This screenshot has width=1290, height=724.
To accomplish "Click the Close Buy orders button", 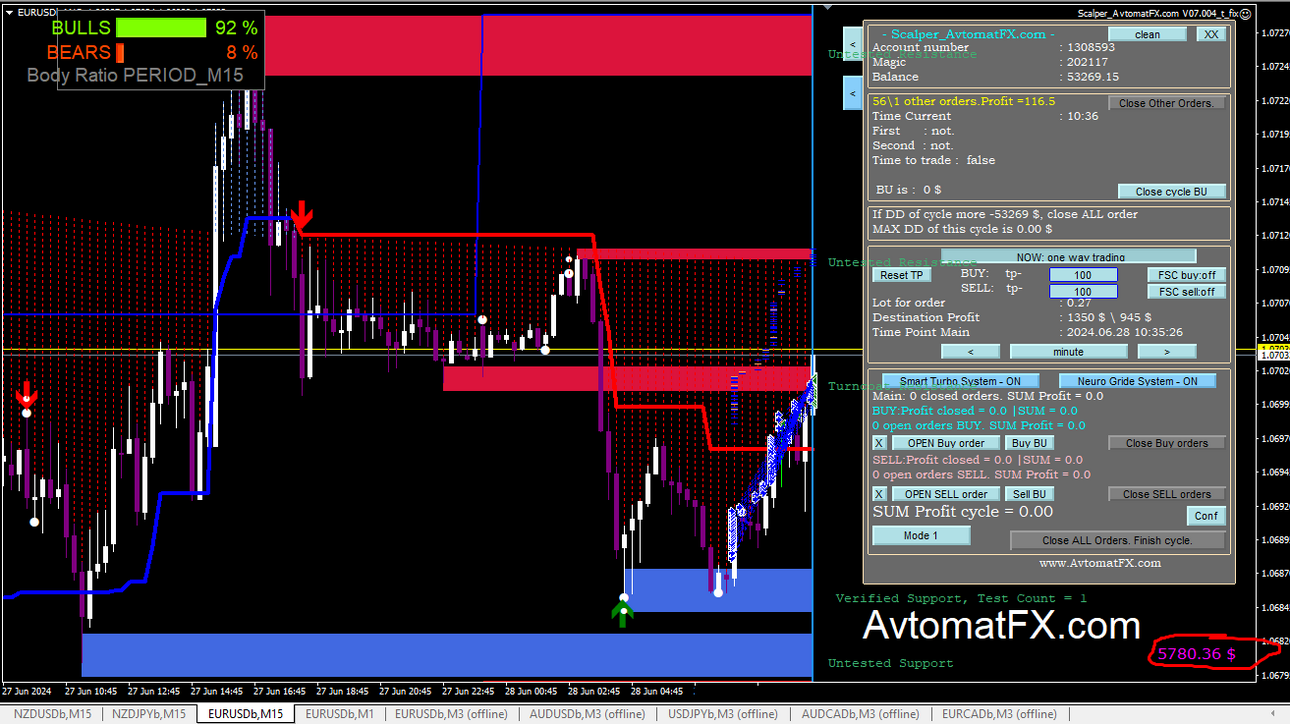I will tap(1167, 443).
